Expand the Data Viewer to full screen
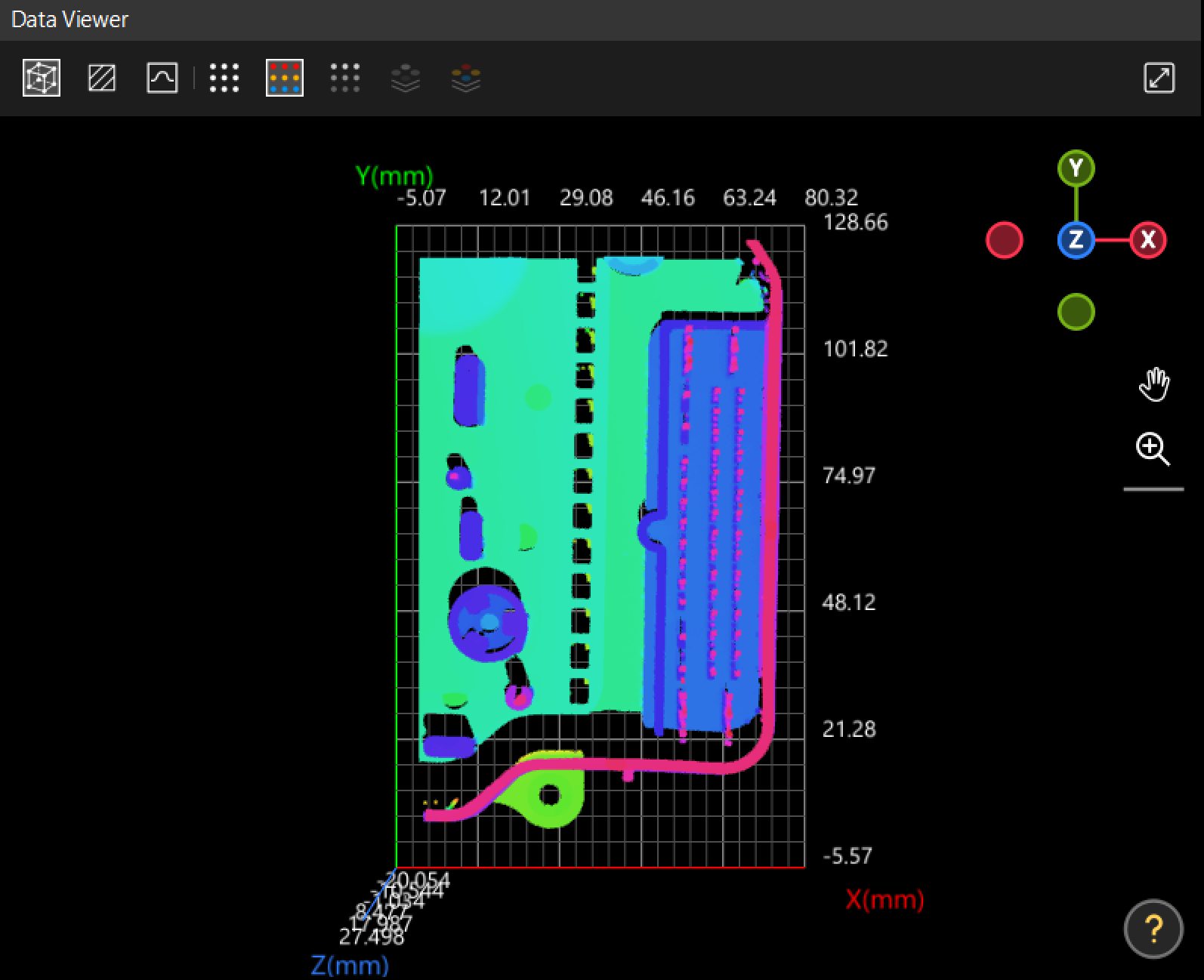This screenshot has height=980, width=1204. point(1159,78)
